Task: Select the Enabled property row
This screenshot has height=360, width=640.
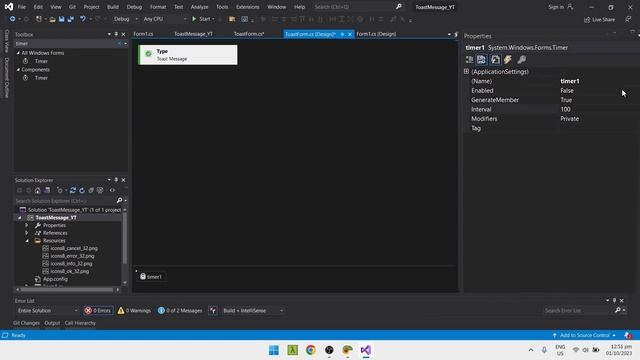Action: click(x=551, y=91)
